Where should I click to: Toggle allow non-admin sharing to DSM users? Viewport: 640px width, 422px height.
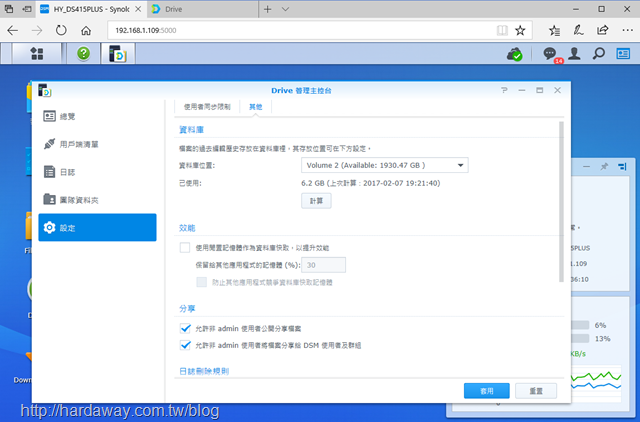185,345
